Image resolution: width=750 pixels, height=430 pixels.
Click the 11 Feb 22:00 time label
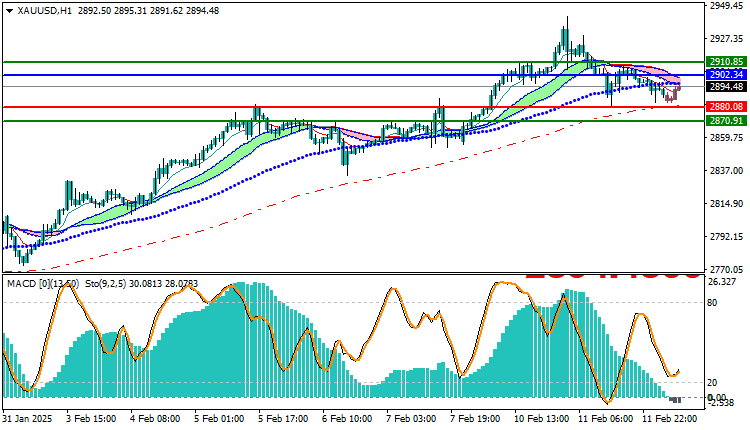click(670, 419)
